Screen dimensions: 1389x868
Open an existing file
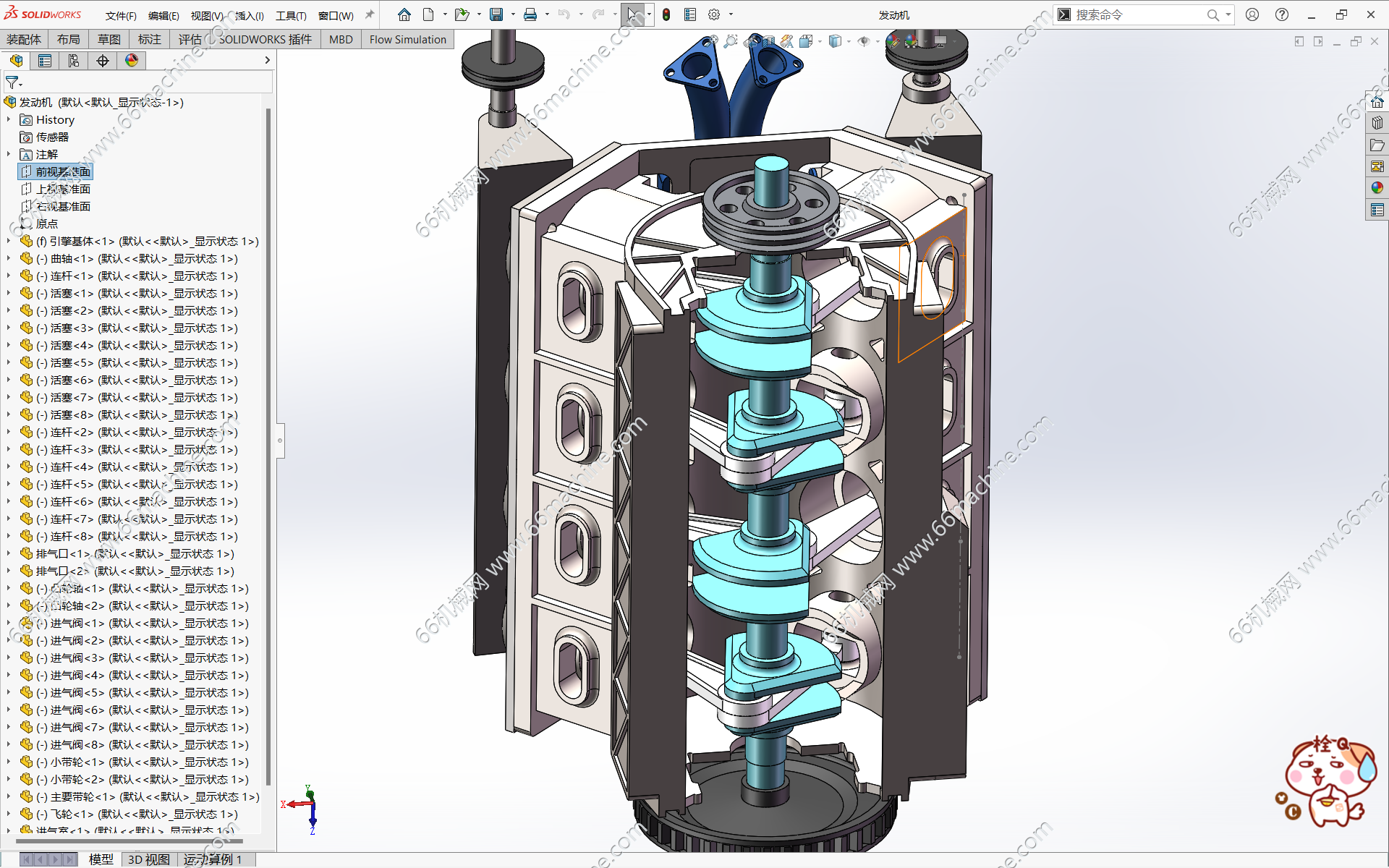pos(462,14)
